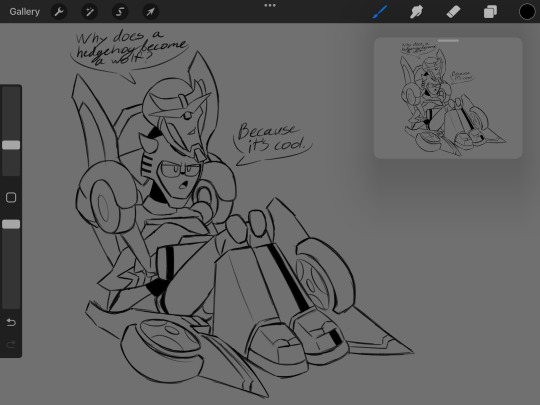
Task: Activate the Transform arrow tool
Action: point(150,12)
